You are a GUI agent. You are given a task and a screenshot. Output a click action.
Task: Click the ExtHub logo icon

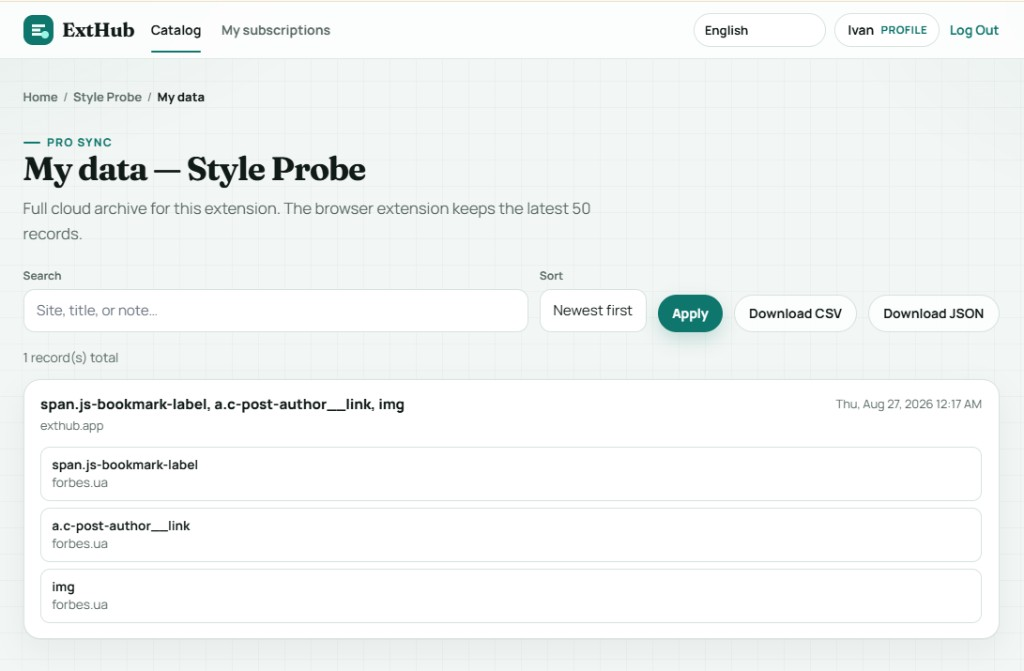tap(39, 30)
